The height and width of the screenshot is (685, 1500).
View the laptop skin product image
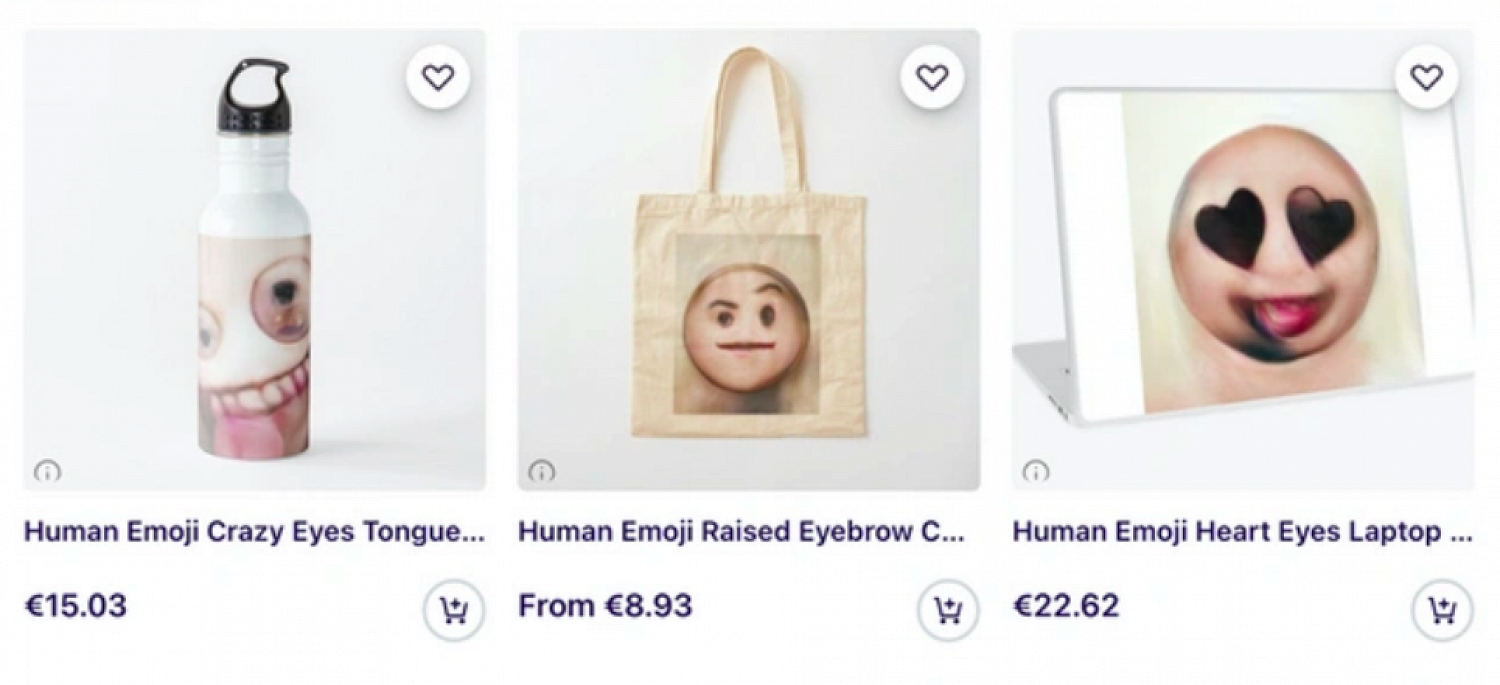pos(1243,260)
